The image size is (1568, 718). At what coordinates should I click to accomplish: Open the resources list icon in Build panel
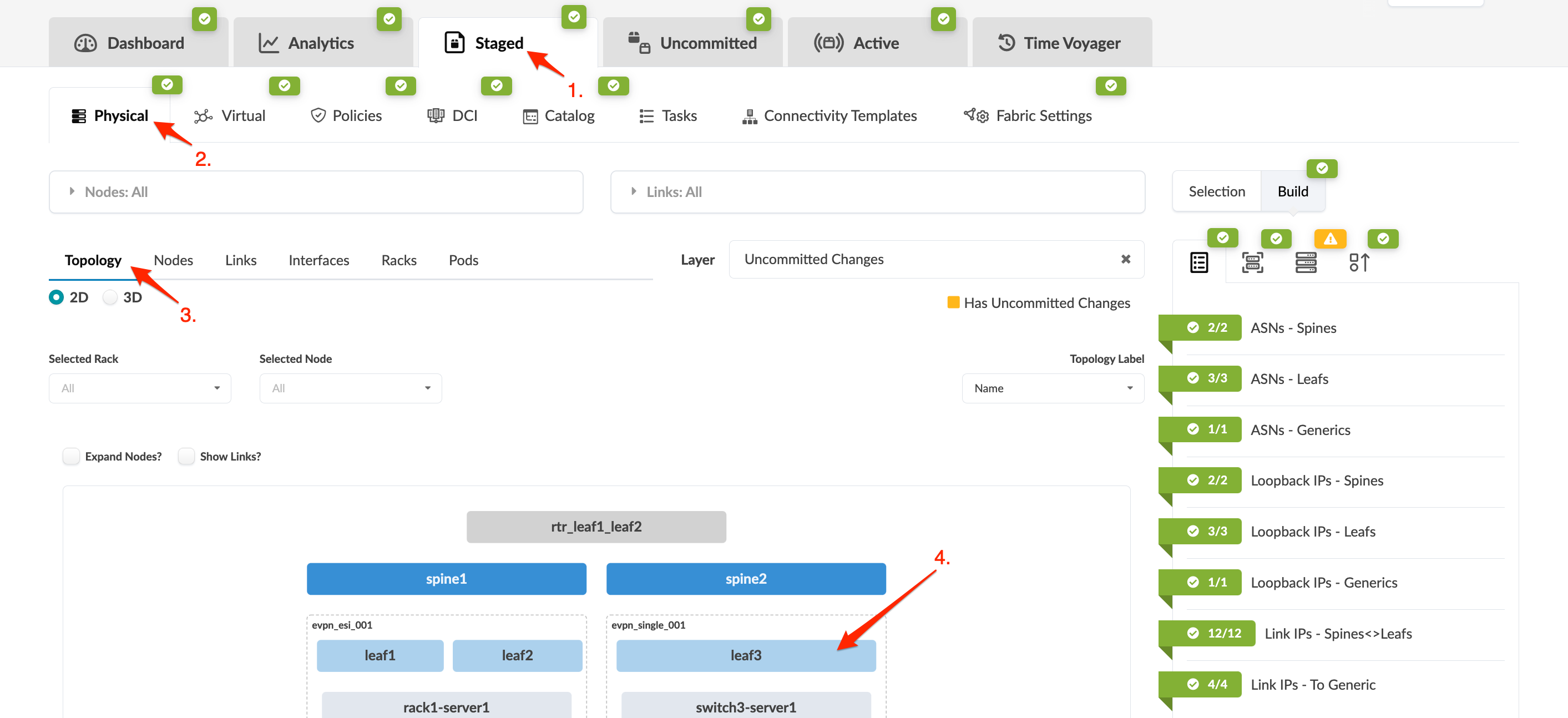point(1198,263)
